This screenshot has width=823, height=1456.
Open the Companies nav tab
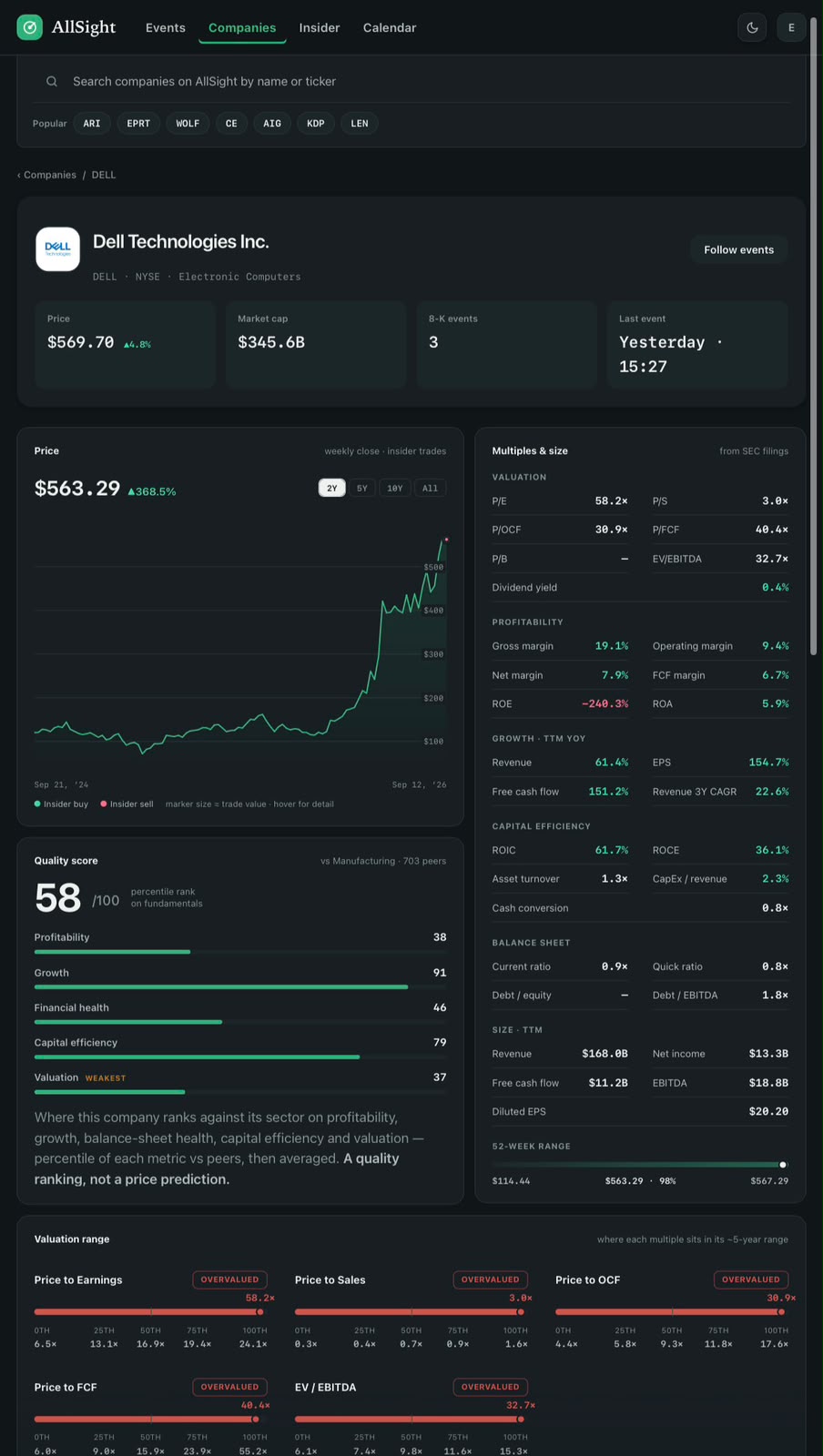click(x=242, y=27)
